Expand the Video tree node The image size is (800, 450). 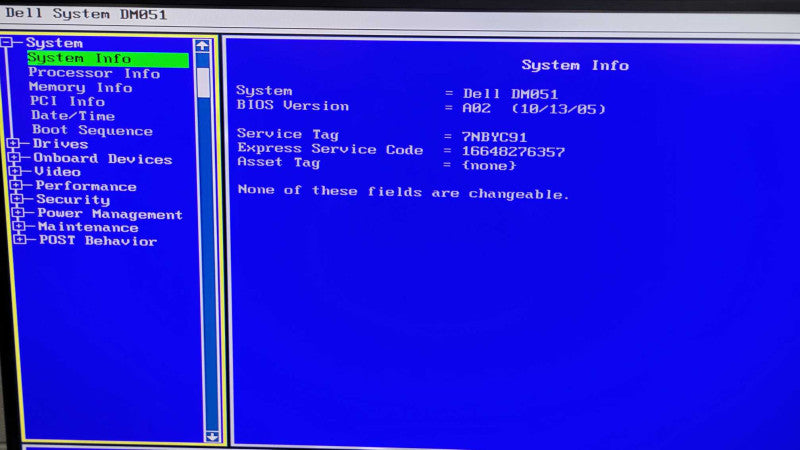click(15, 171)
